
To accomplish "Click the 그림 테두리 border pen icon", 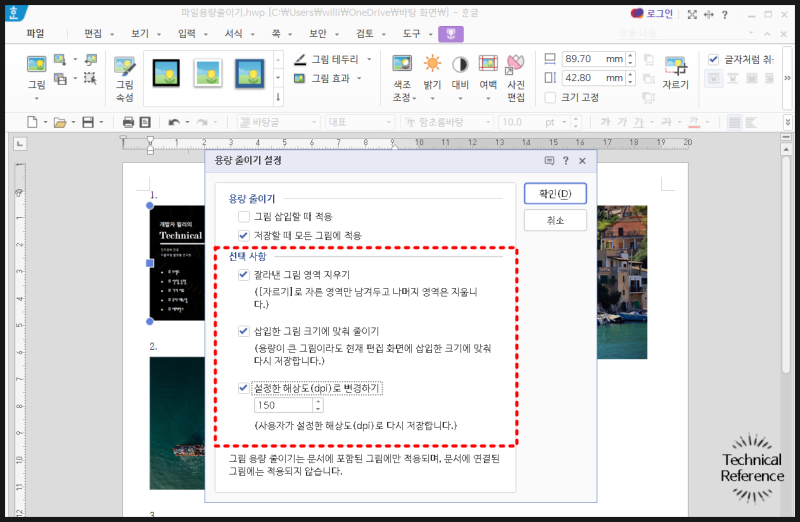I will tap(300, 59).
